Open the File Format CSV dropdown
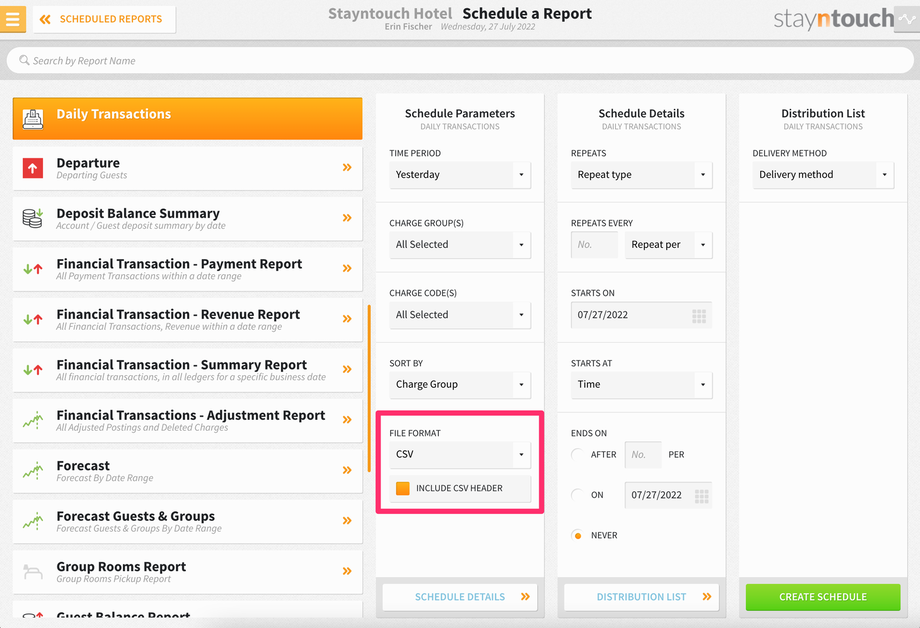The width and height of the screenshot is (920, 628). click(460, 455)
